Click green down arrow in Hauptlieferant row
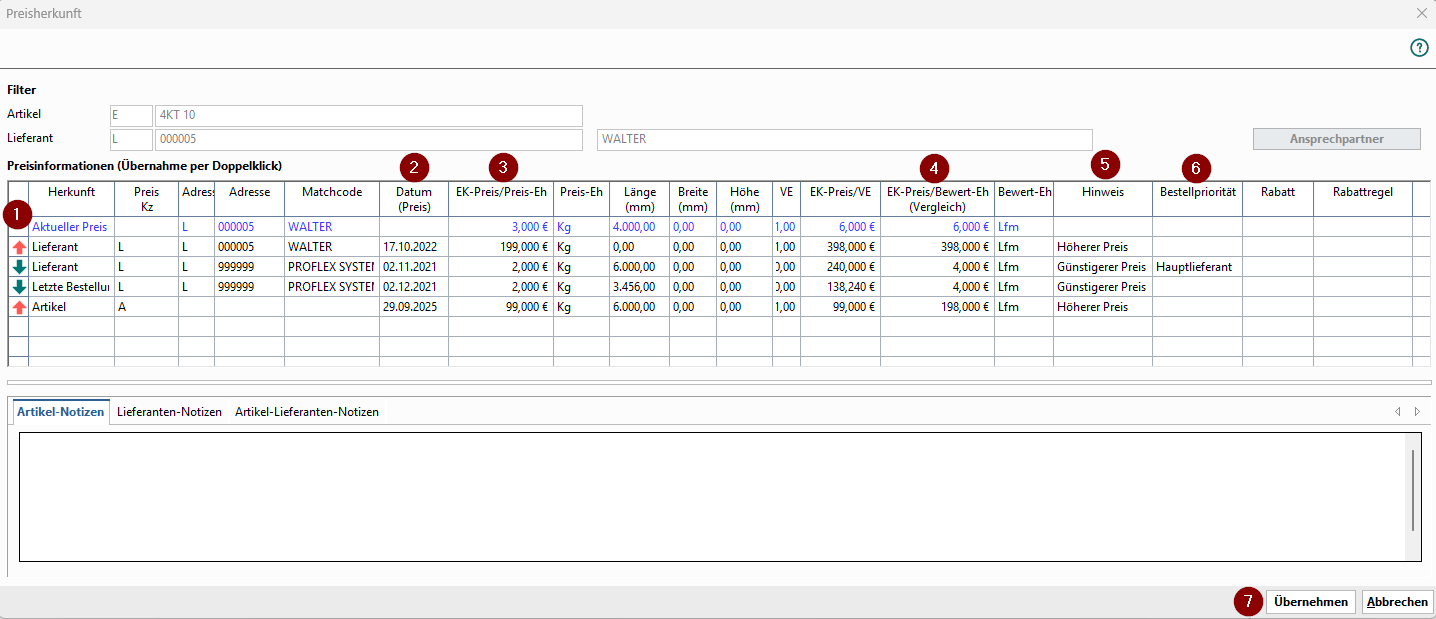This screenshot has height=619, width=1436. pos(19,267)
